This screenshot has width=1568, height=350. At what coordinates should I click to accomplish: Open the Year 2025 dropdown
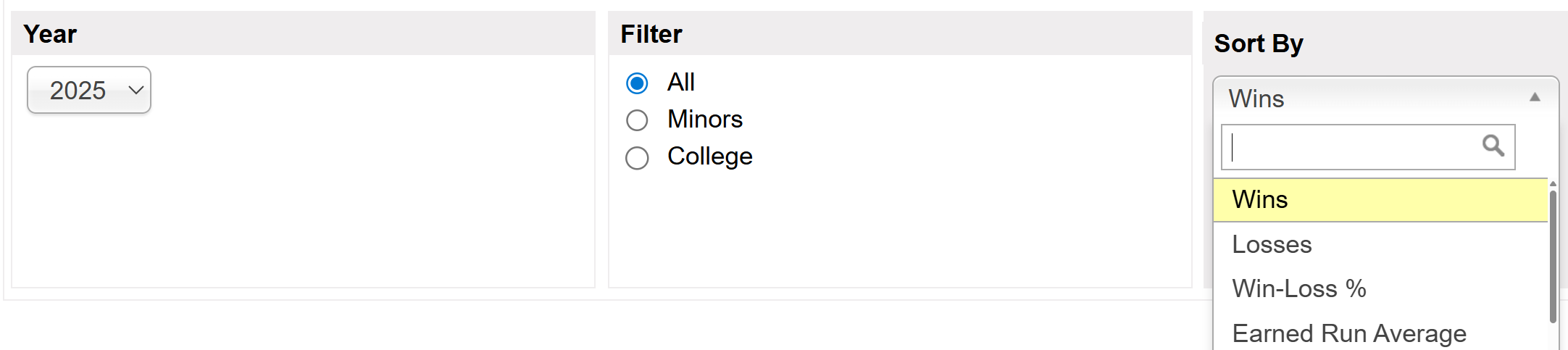click(88, 90)
